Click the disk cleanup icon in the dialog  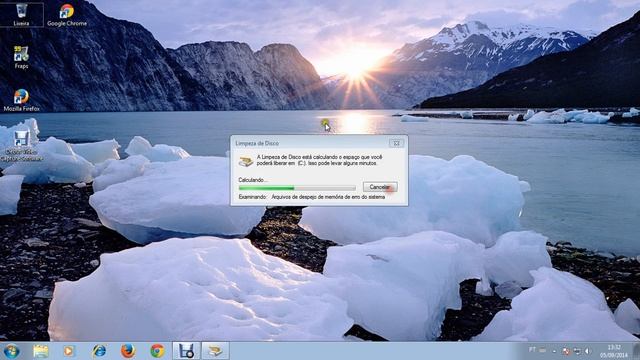(246, 161)
